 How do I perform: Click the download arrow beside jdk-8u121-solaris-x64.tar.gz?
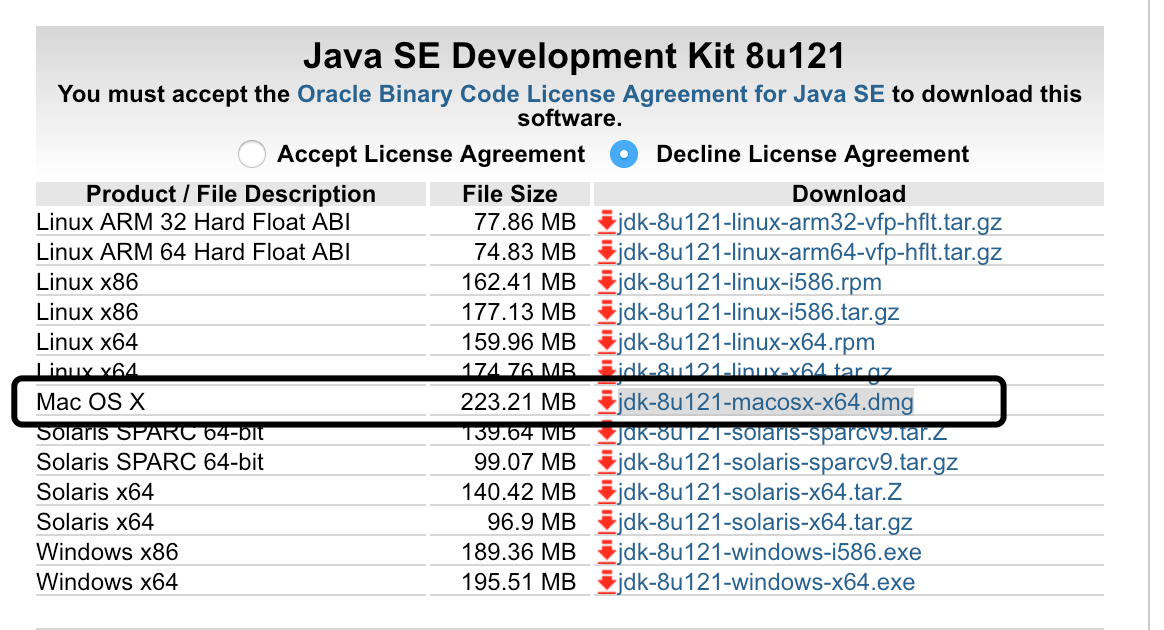click(606, 522)
